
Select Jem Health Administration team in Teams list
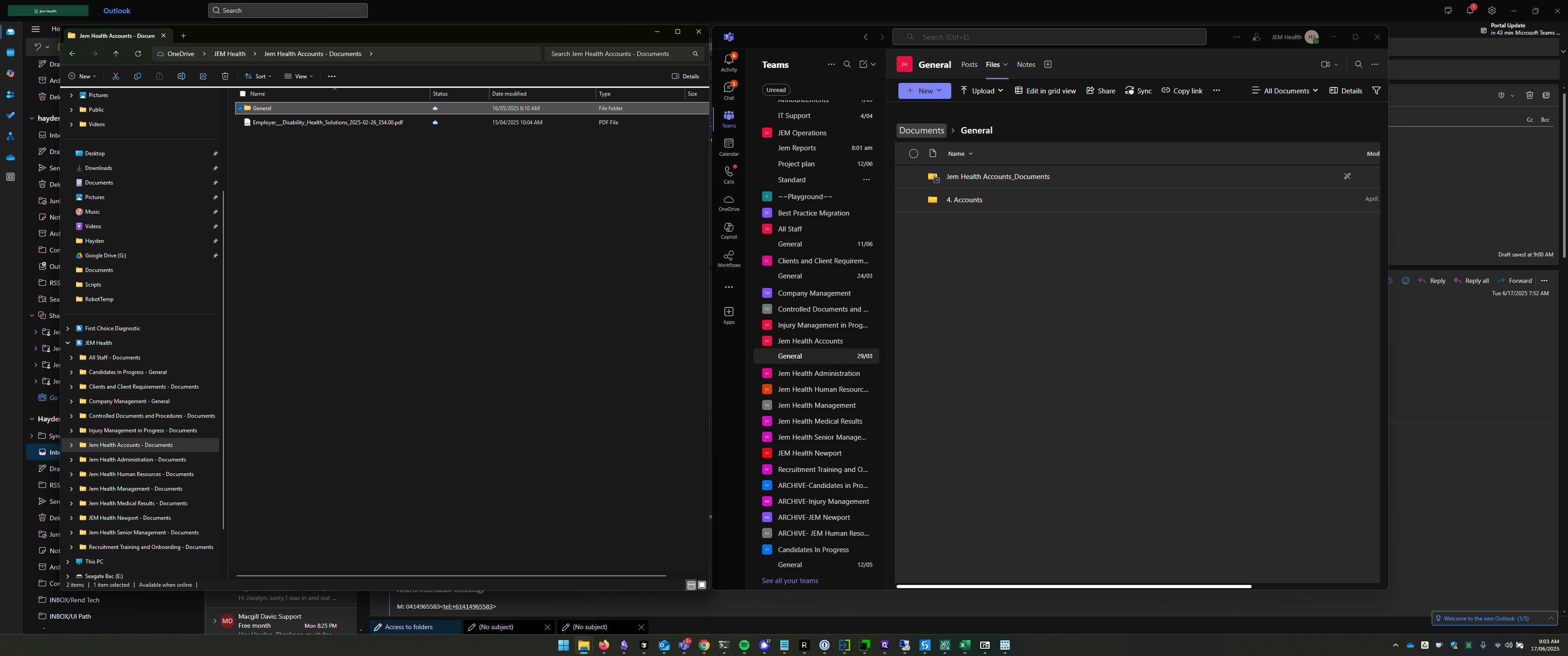point(819,373)
